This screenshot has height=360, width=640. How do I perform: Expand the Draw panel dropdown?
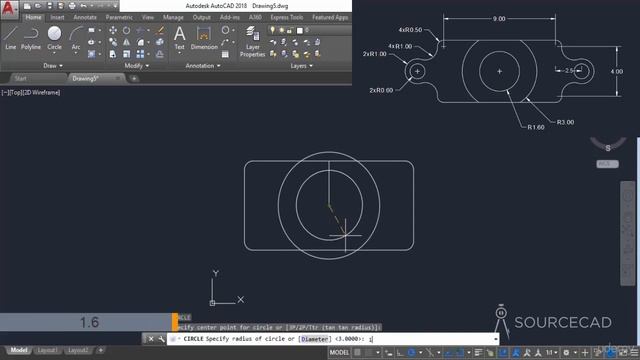click(53, 66)
